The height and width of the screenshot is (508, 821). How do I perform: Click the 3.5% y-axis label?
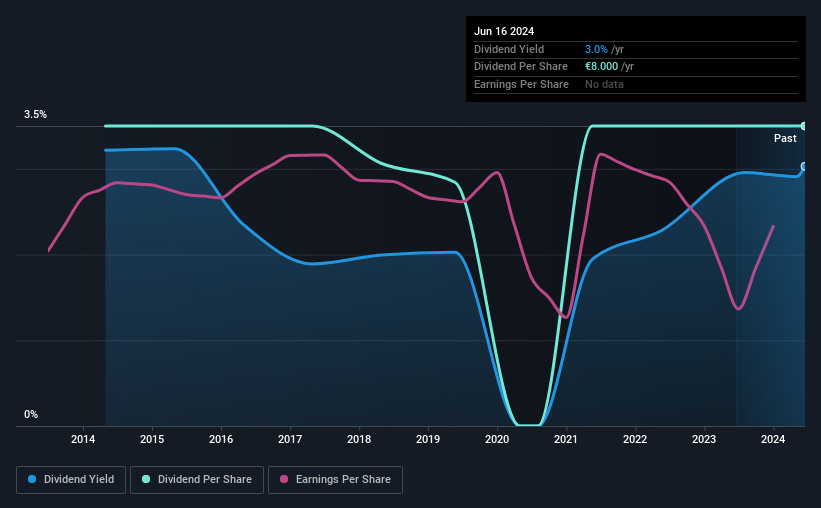click(35, 114)
